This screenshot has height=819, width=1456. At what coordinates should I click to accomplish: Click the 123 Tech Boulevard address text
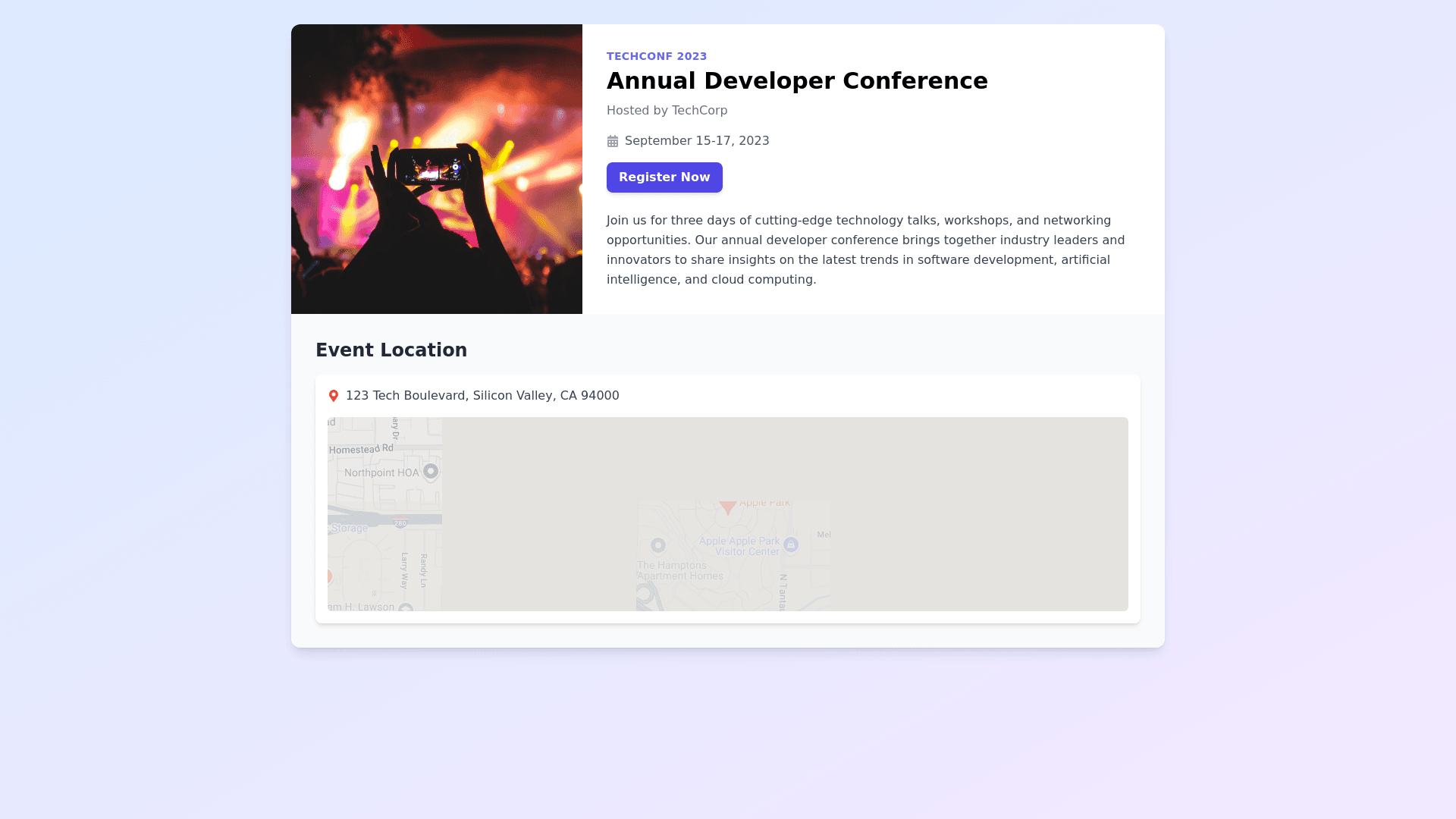482,396
